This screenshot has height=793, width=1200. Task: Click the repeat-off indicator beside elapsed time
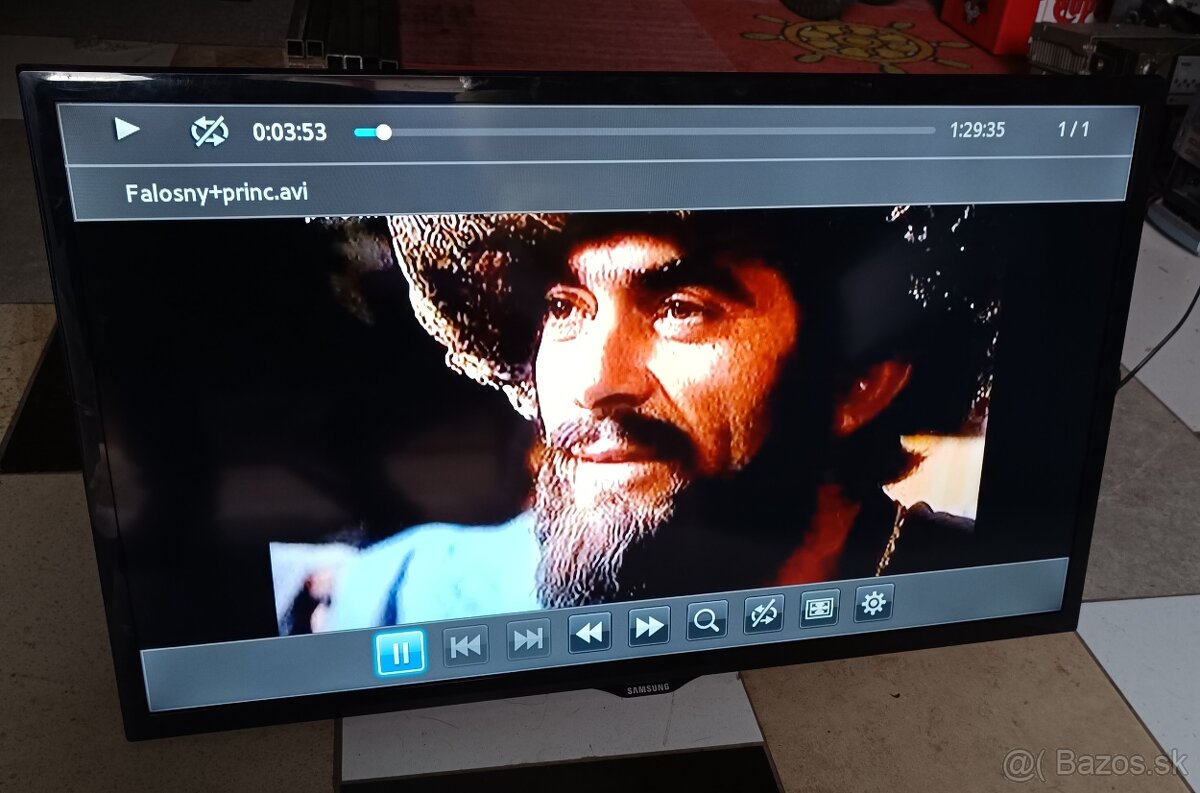tap(209, 131)
